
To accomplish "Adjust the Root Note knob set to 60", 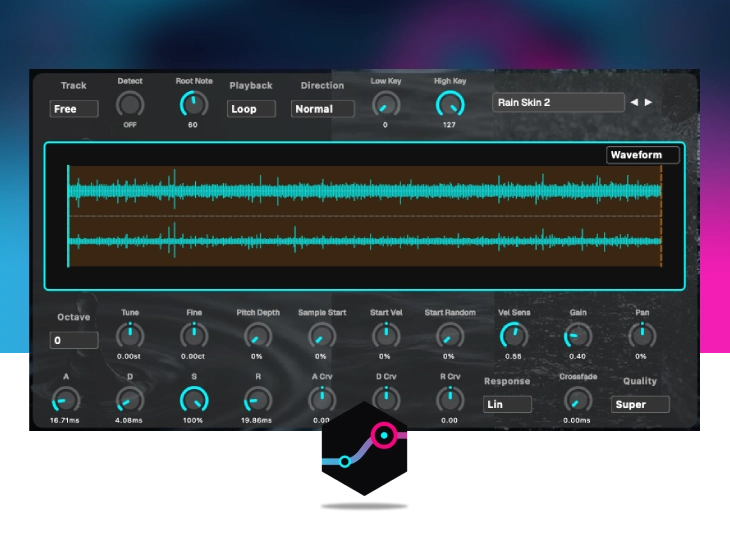I will click(194, 104).
